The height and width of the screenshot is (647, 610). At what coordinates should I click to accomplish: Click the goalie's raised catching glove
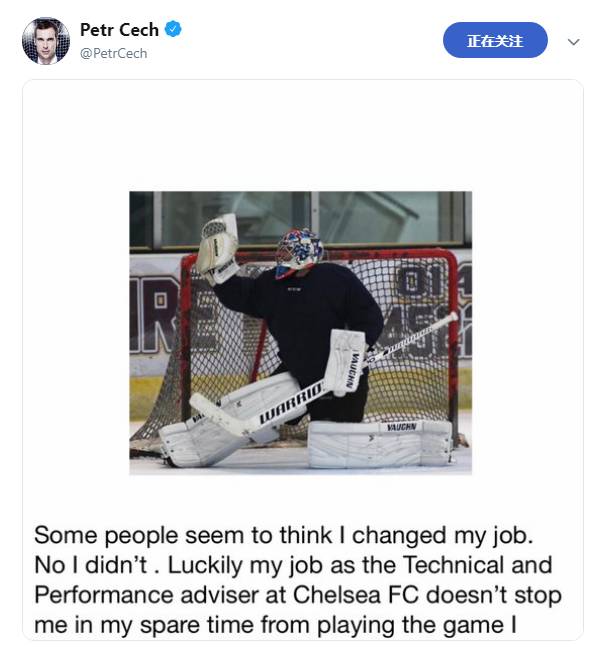(x=217, y=245)
